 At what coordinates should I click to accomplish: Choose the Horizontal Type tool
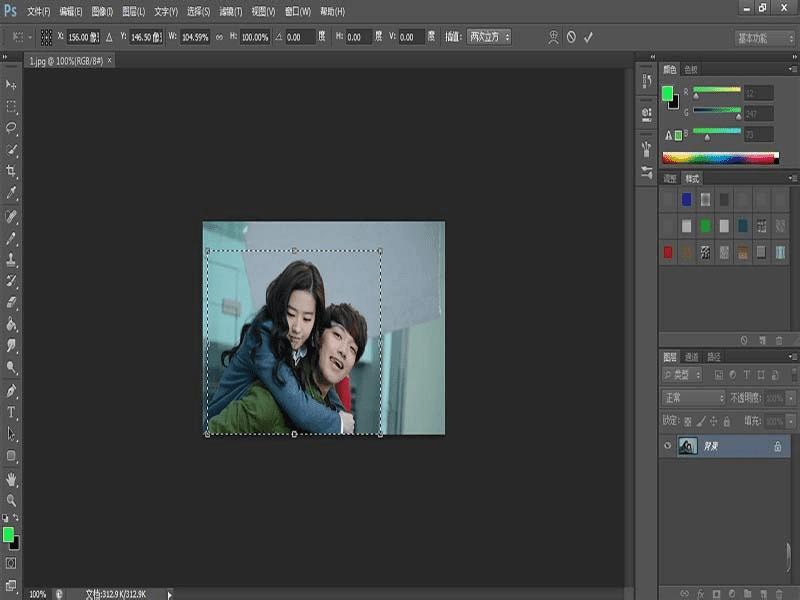[12, 412]
